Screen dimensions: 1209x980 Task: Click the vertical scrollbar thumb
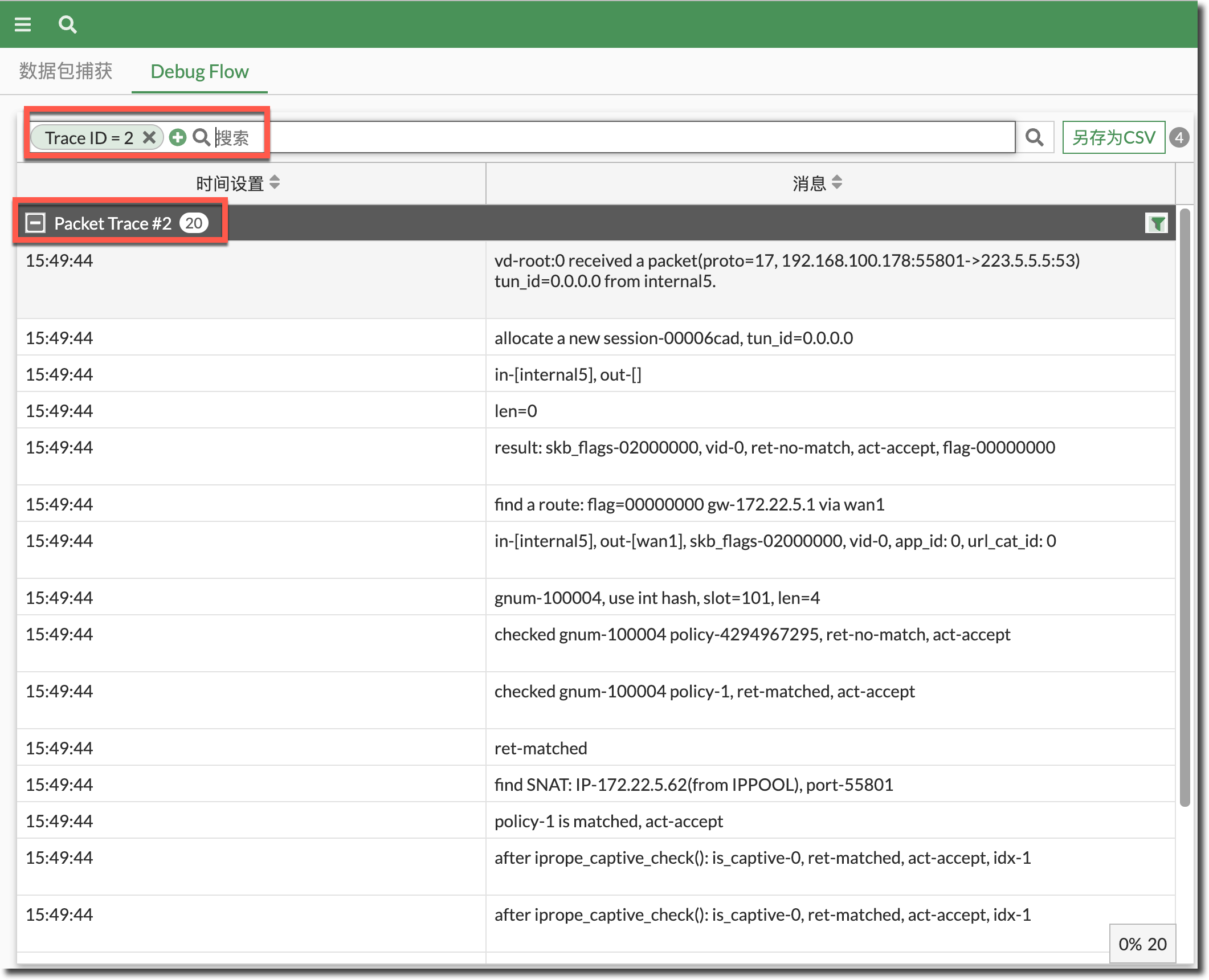1185,507
